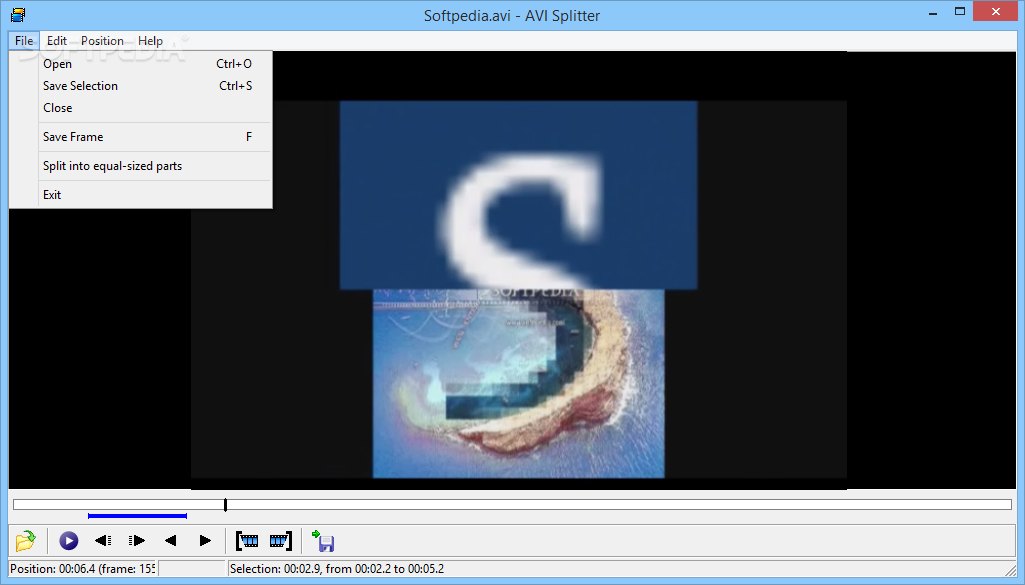This screenshot has width=1025, height=585.
Task: Open the Edit menu
Action: [57, 41]
